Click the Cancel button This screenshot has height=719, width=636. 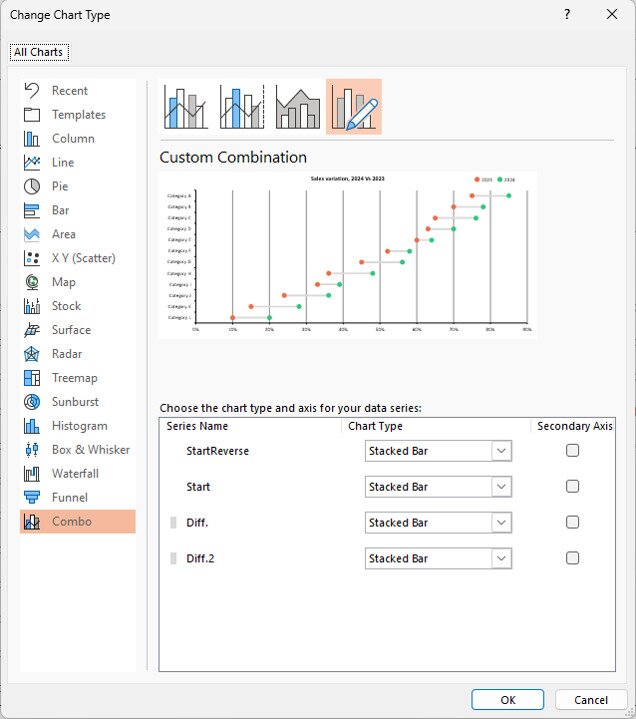[591, 700]
